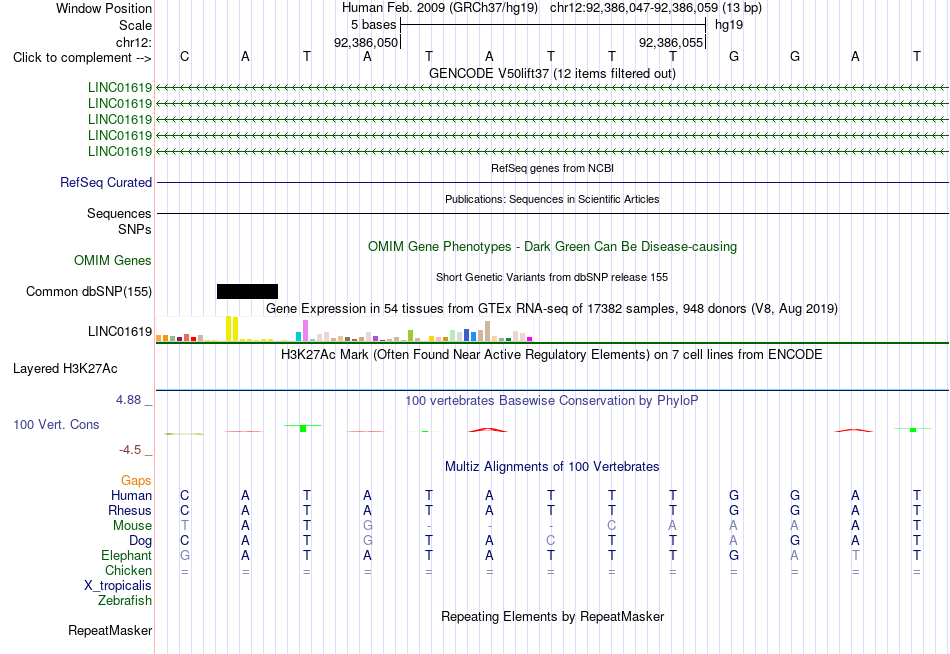Click 'Repeating Elements by RepeatMasker' title

(x=553, y=616)
